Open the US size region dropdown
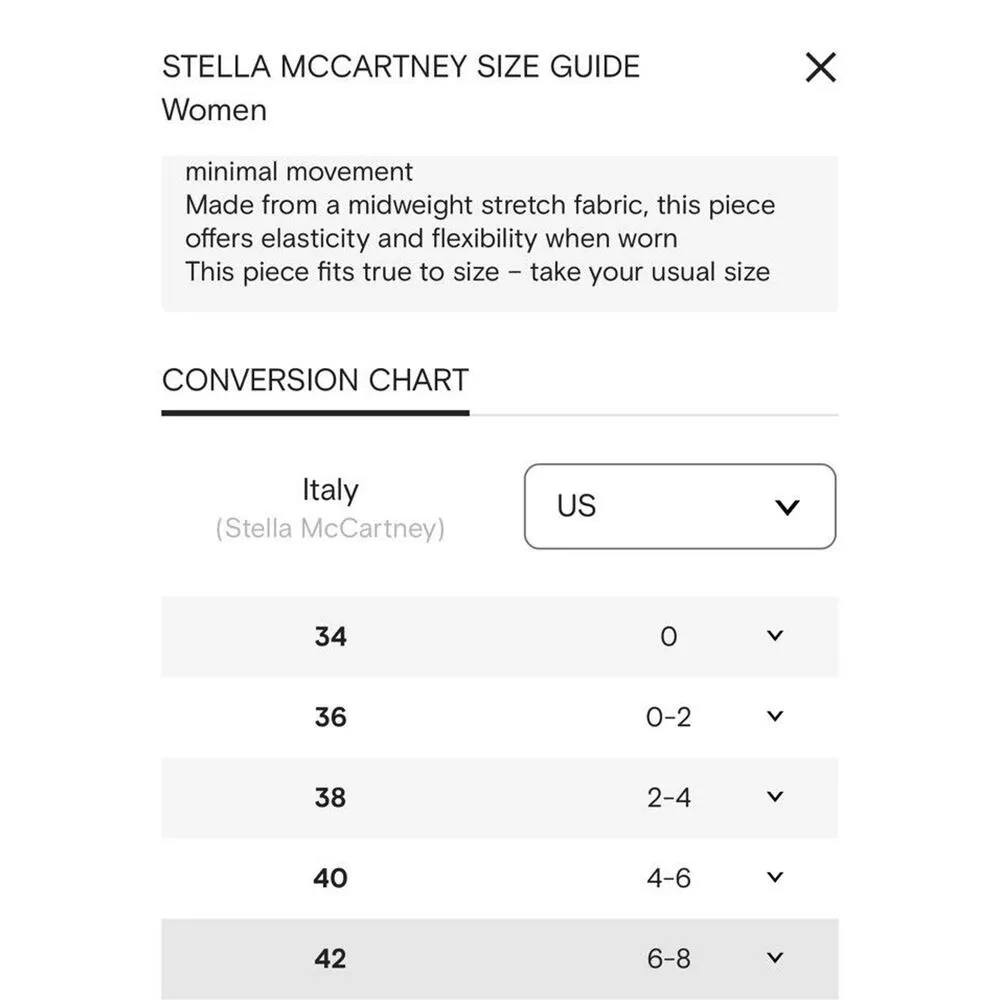The width and height of the screenshot is (1000, 1000). tap(680, 506)
